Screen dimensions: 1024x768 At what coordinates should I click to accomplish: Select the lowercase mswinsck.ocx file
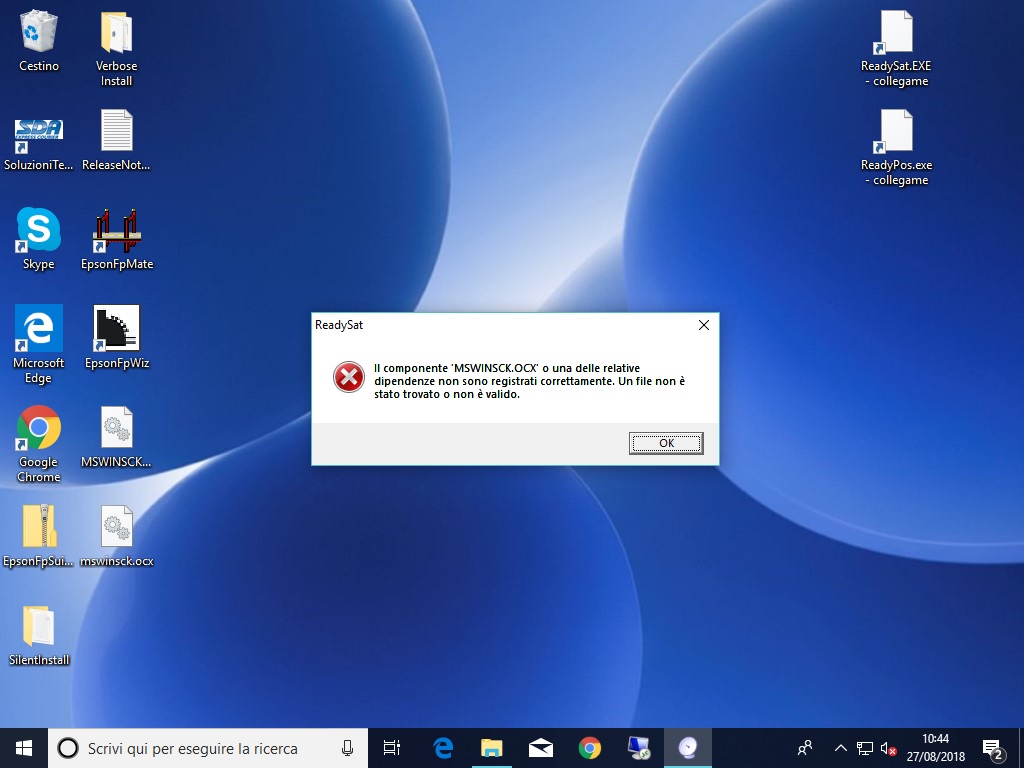(x=116, y=536)
